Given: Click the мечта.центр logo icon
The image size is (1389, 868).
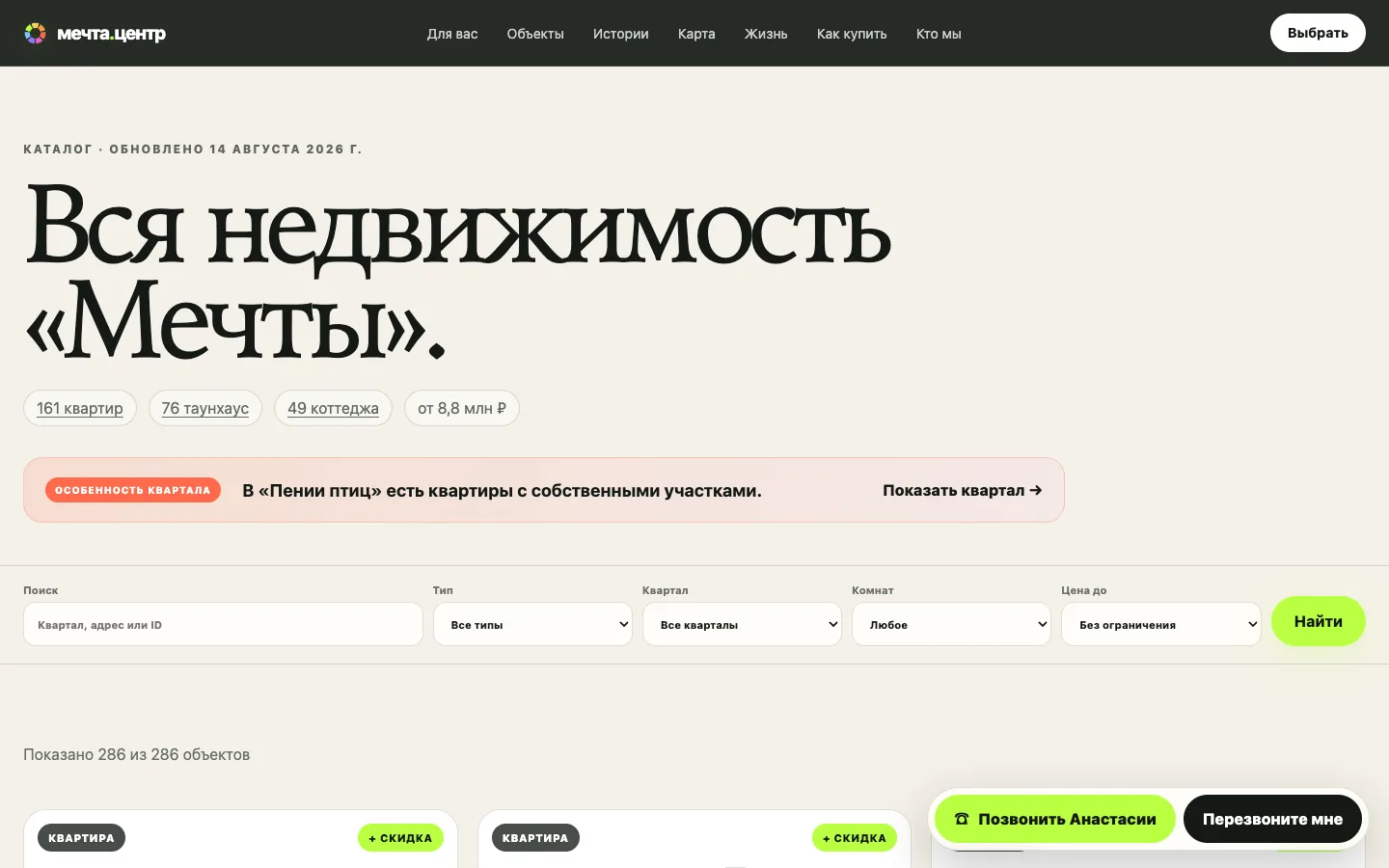Looking at the screenshot, I should pyautogui.click(x=35, y=34).
